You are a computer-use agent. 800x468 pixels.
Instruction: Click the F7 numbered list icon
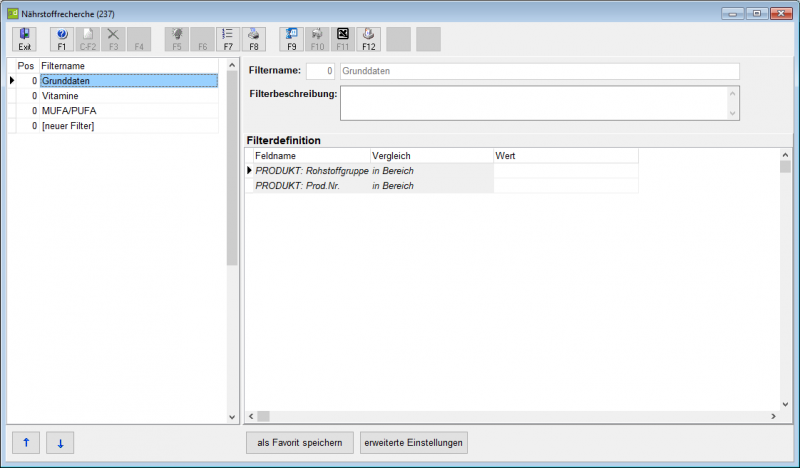pos(228,39)
